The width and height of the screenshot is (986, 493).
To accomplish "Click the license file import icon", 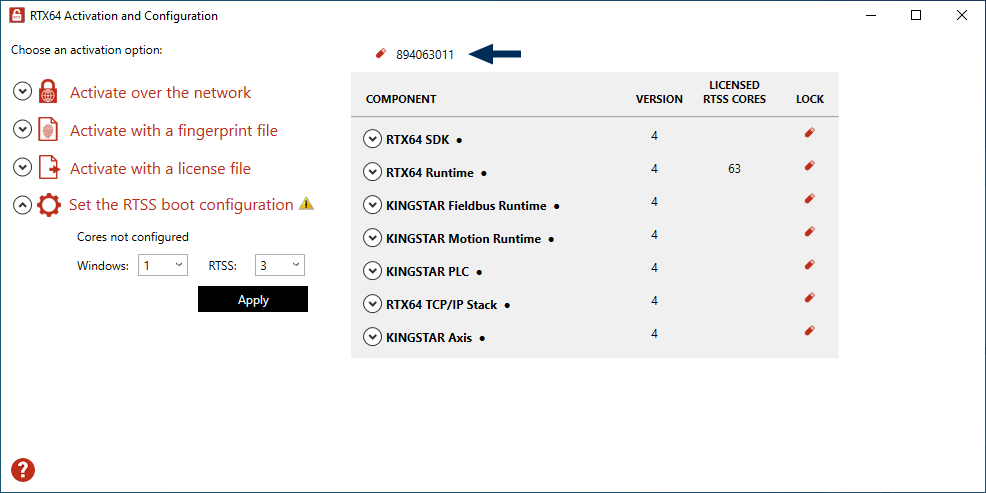I will [x=48, y=168].
